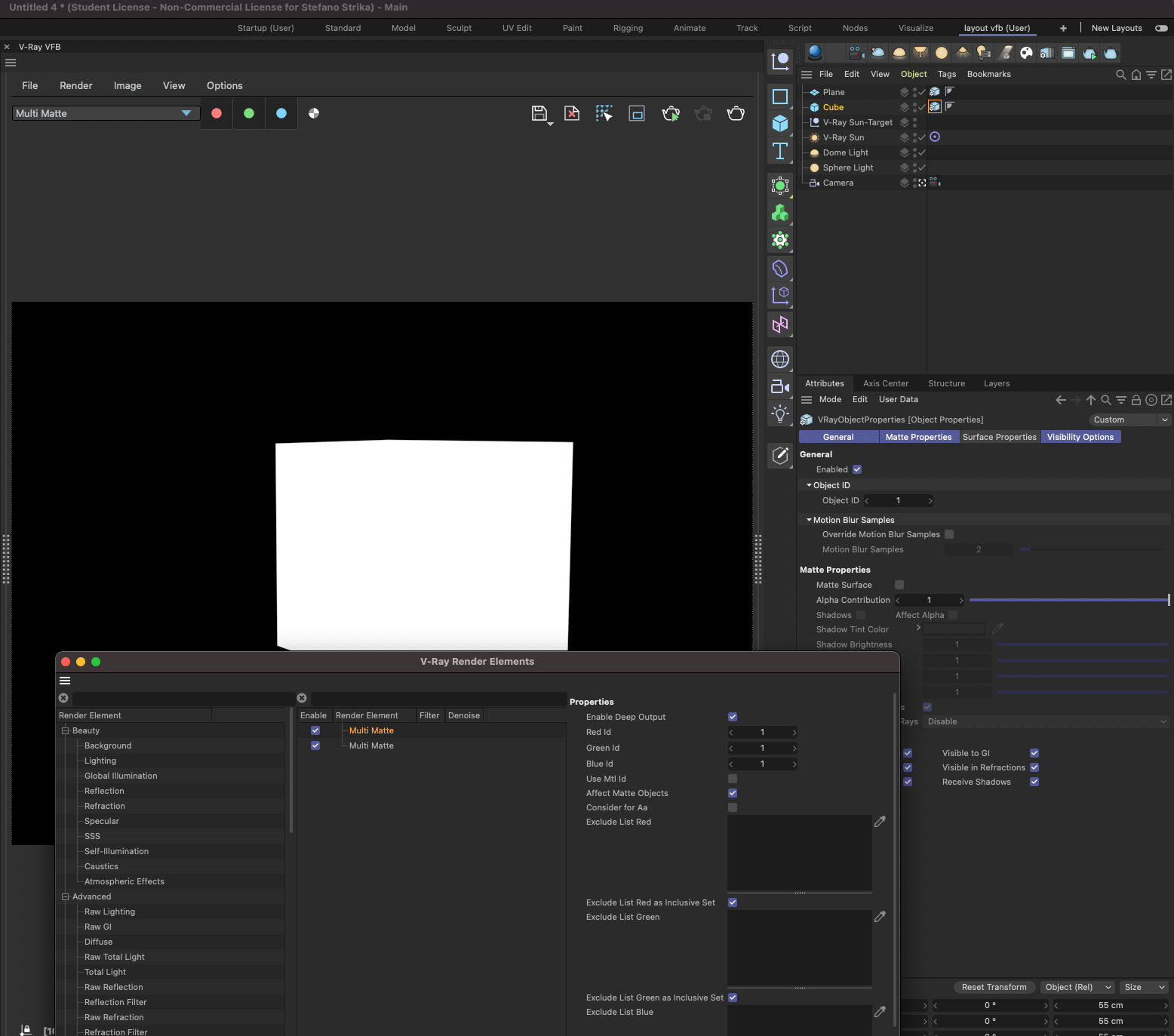Add a V-Ray dome light from top toolbar

coord(899,52)
